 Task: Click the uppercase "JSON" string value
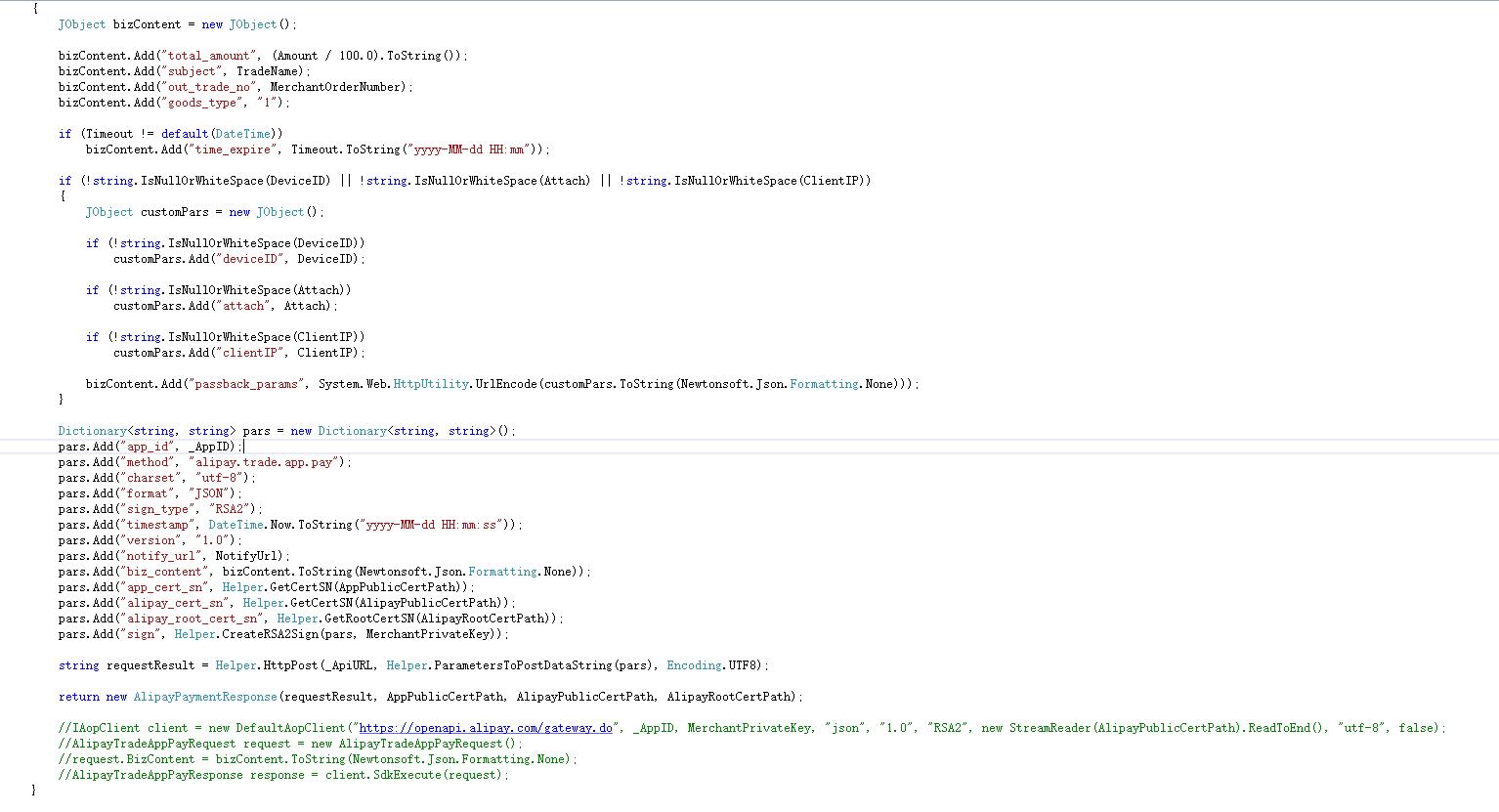209,493
